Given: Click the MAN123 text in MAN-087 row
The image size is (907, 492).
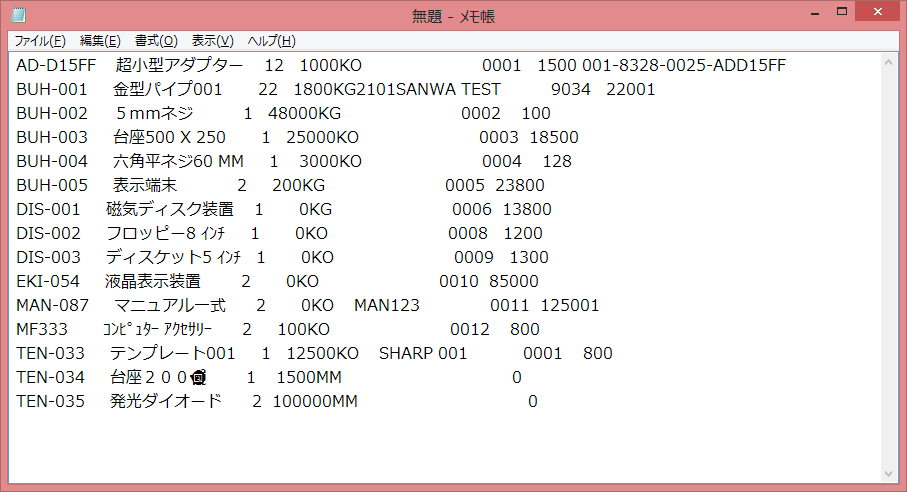Looking at the screenshot, I should pos(387,306).
